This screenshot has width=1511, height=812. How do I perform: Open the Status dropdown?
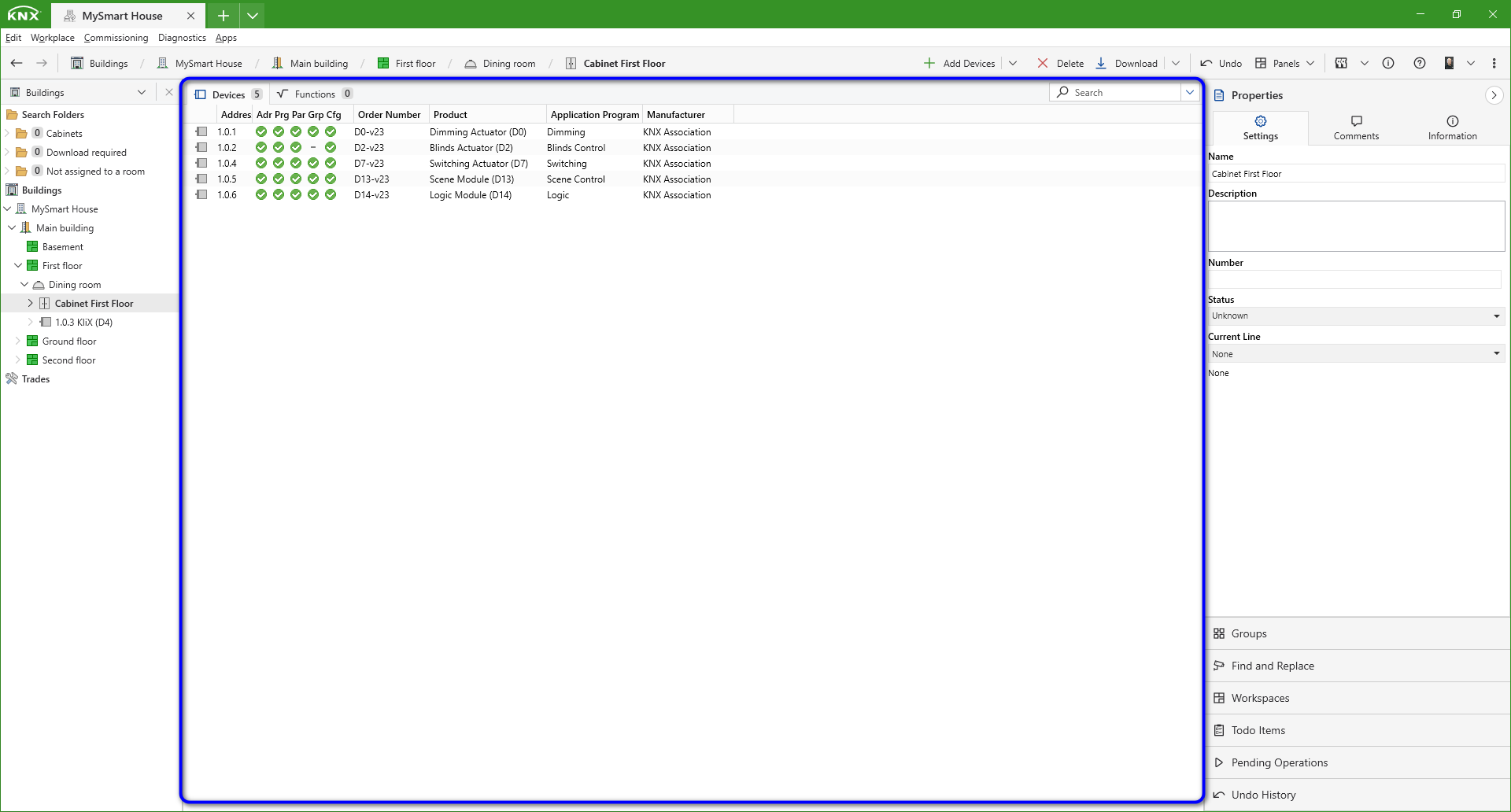click(1356, 316)
